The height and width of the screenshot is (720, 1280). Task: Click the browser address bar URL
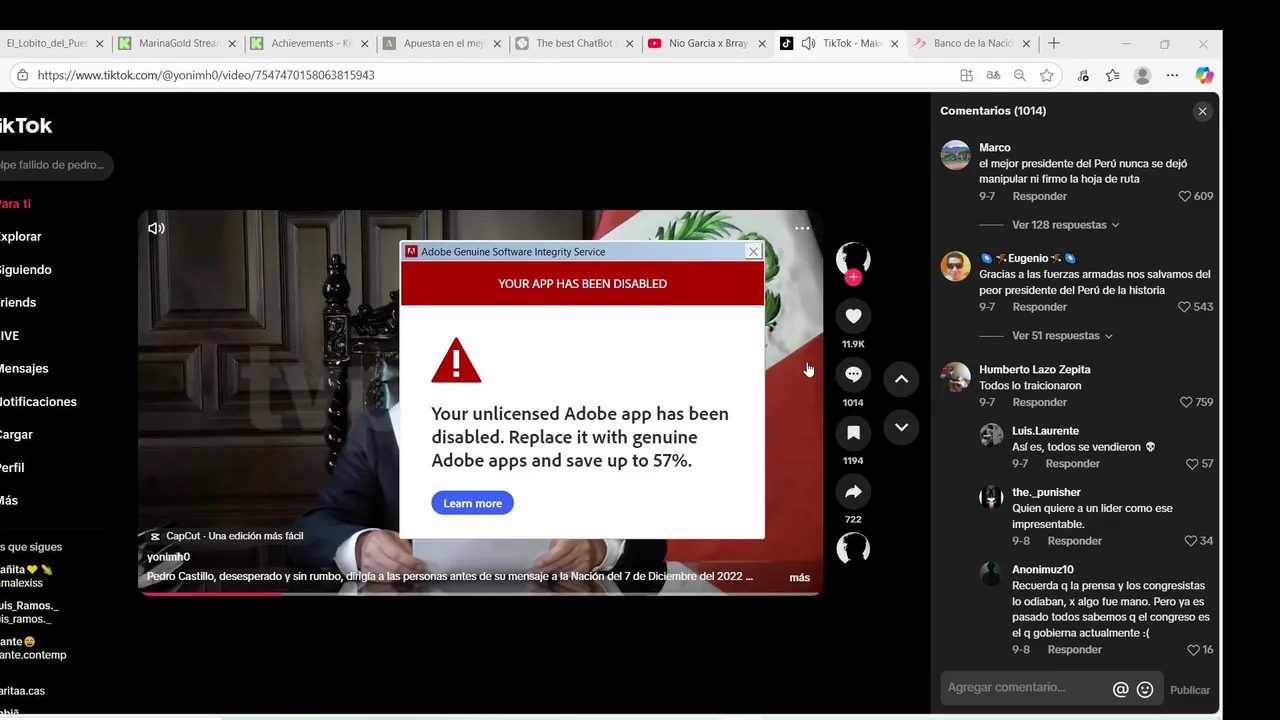206,75
